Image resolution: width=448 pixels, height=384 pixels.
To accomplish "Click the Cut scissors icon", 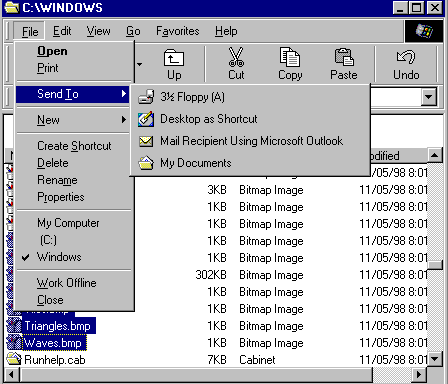I will click(236, 57).
